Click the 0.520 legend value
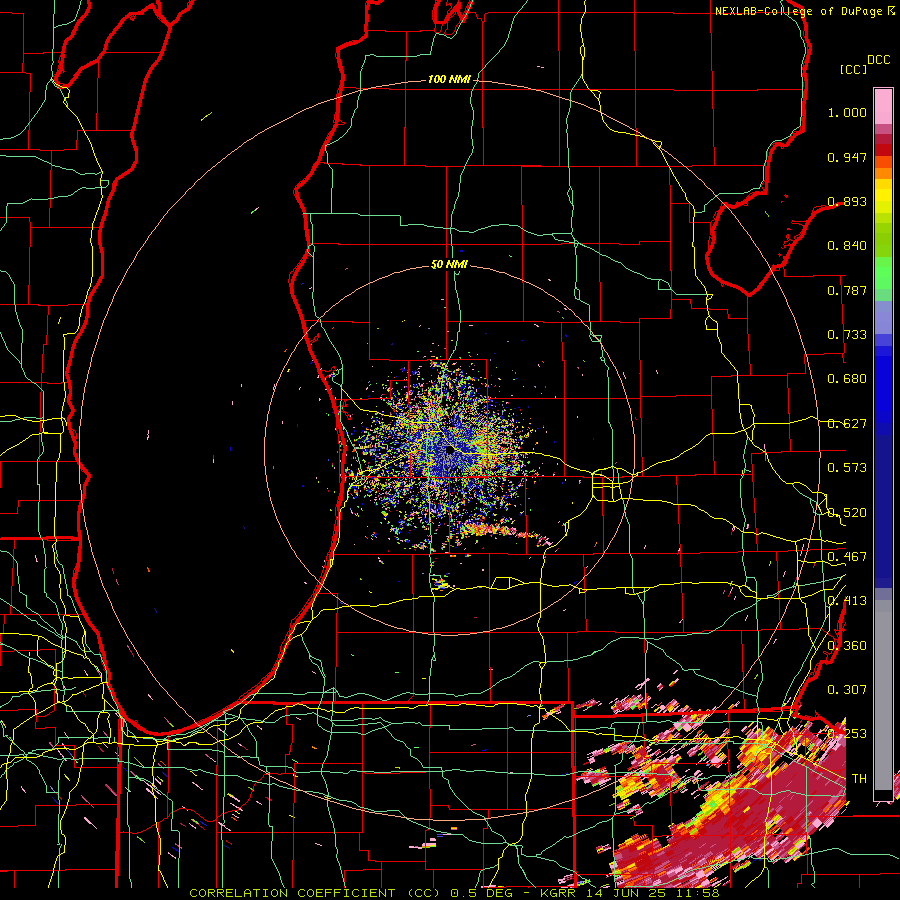The height and width of the screenshot is (900, 900). (x=847, y=513)
